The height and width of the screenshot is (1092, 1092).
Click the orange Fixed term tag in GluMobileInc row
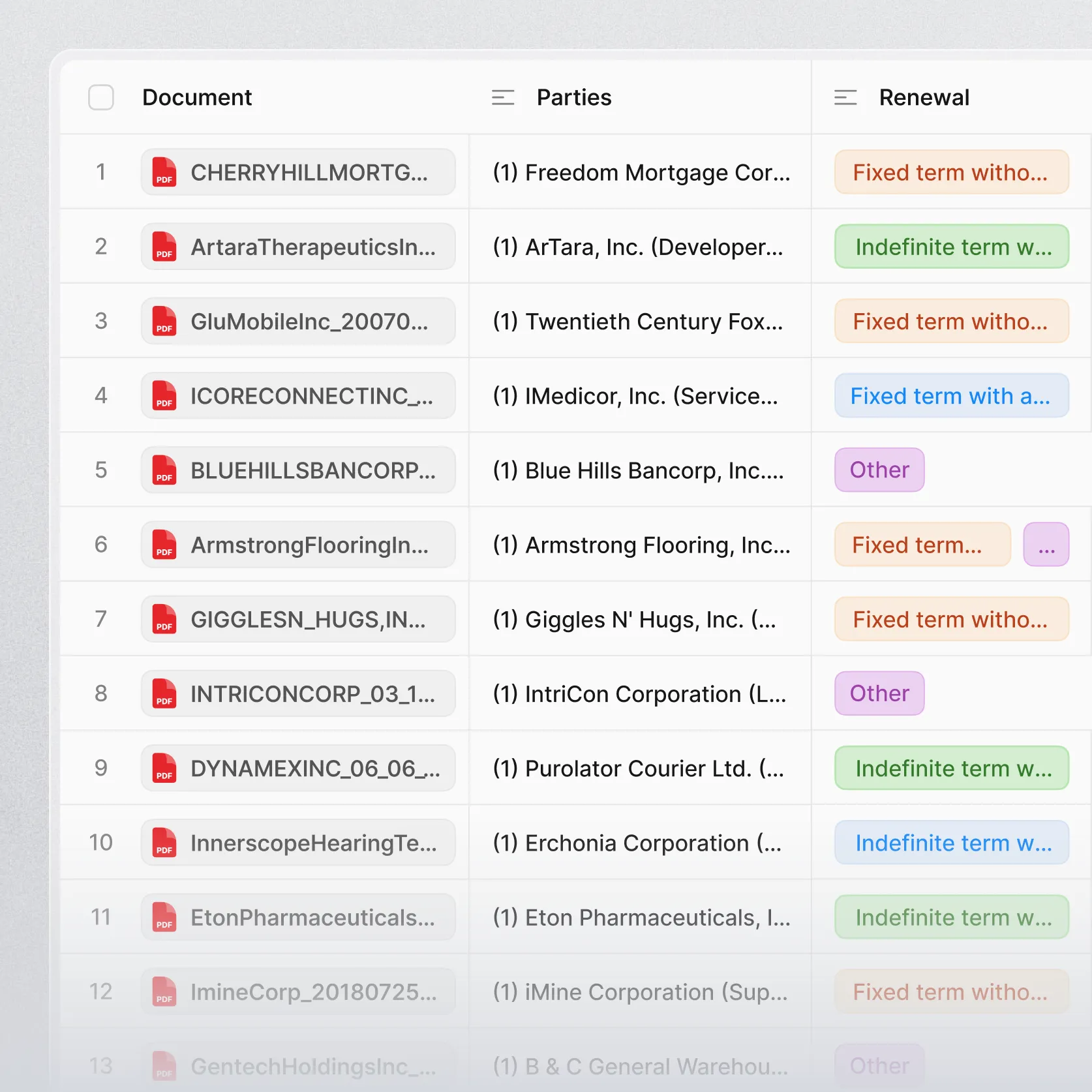[952, 321]
